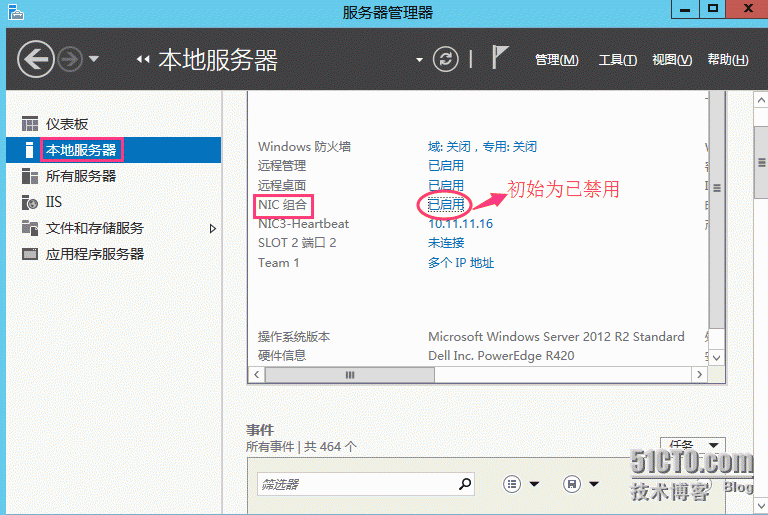Click properties panel horizontal scroll right arrow
768x515 pixels.
click(x=699, y=375)
